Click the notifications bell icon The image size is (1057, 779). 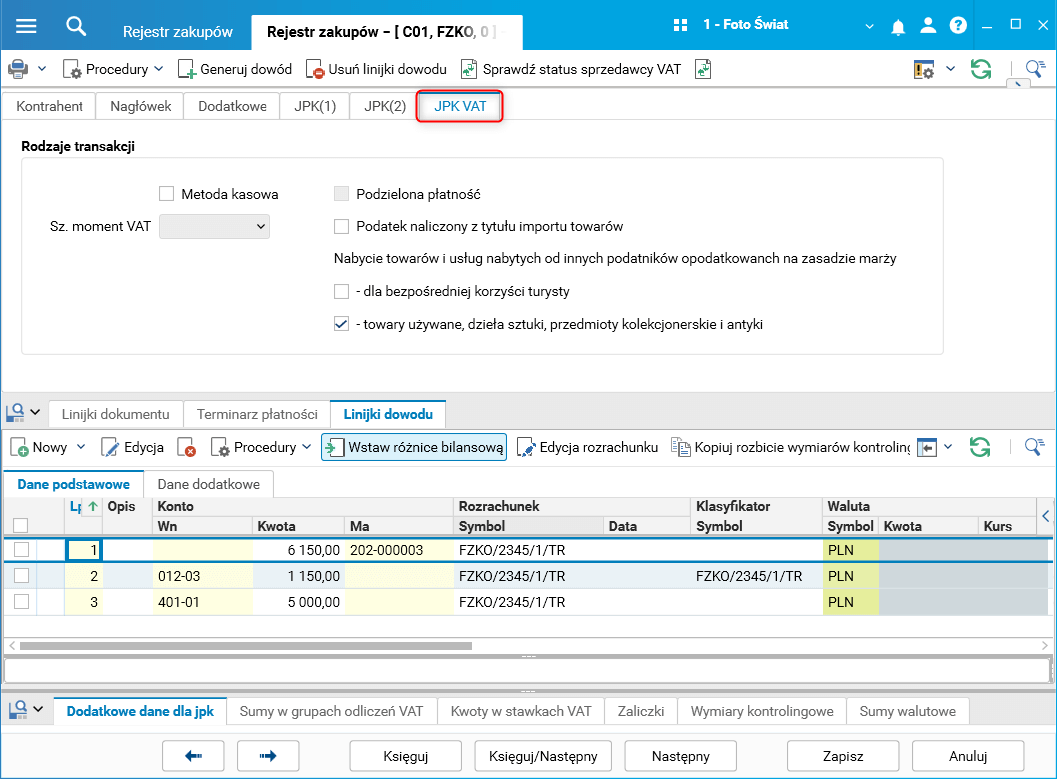[x=898, y=25]
